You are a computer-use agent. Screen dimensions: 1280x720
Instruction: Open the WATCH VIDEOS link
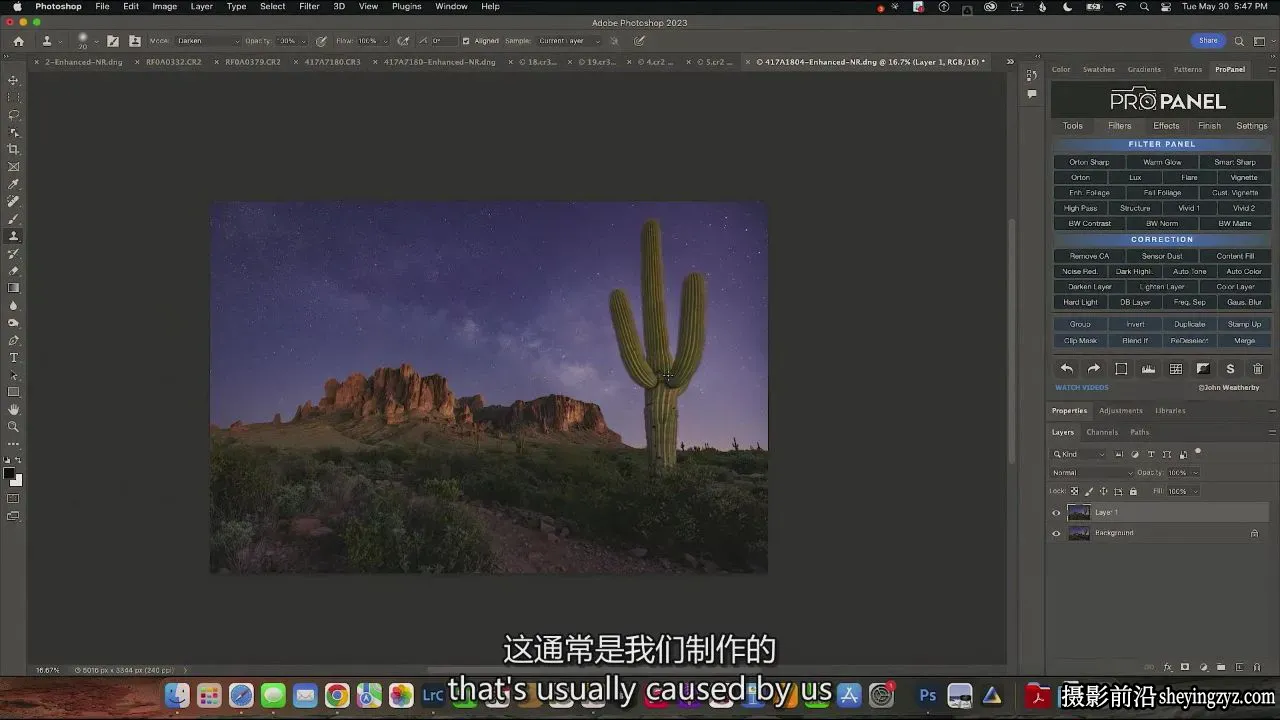tap(1082, 388)
